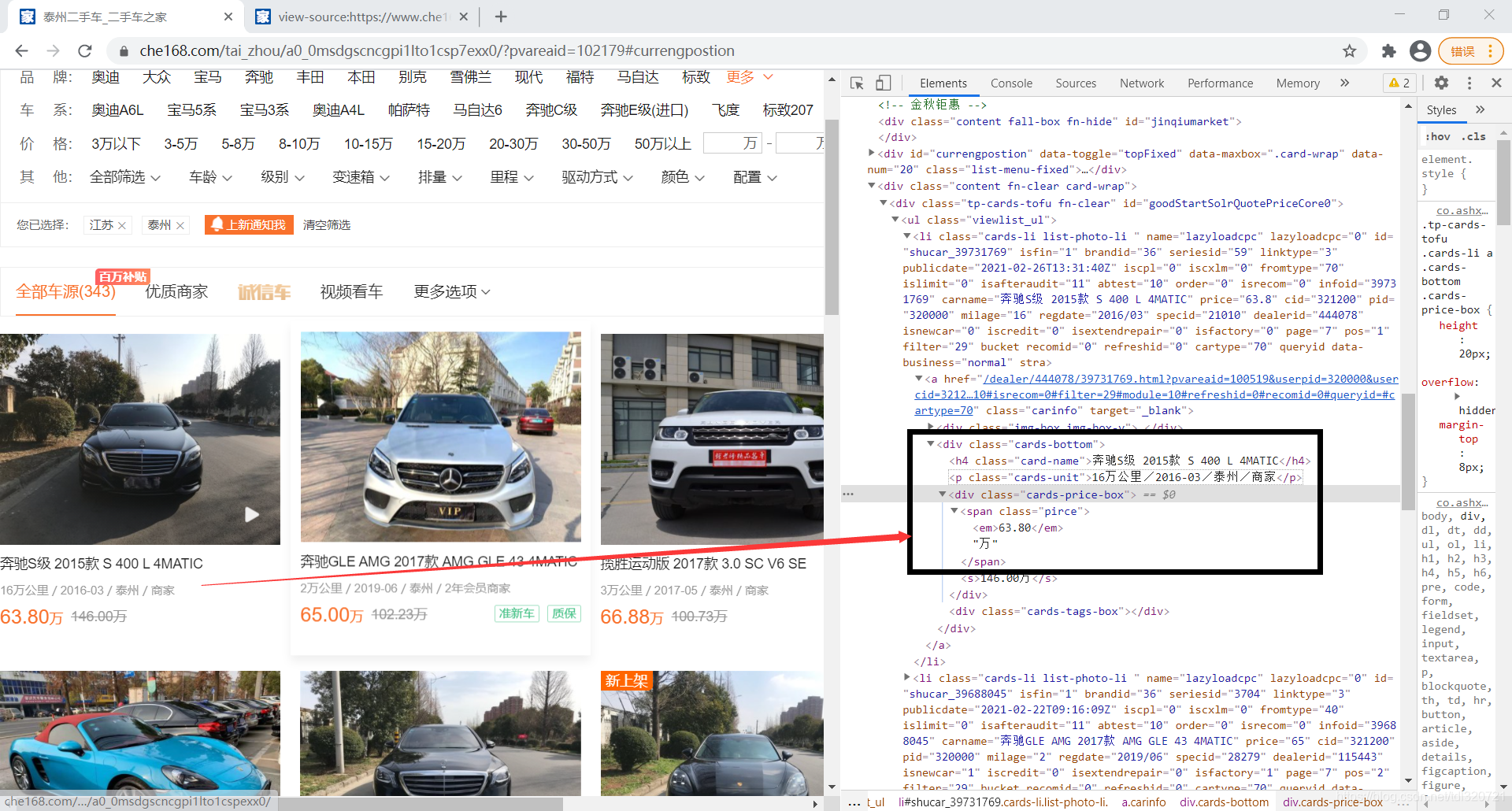Image resolution: width=1512 pixels, height=811 pixels.
Task: Show more Styles pane tabs
Action: click(1480, 109)
